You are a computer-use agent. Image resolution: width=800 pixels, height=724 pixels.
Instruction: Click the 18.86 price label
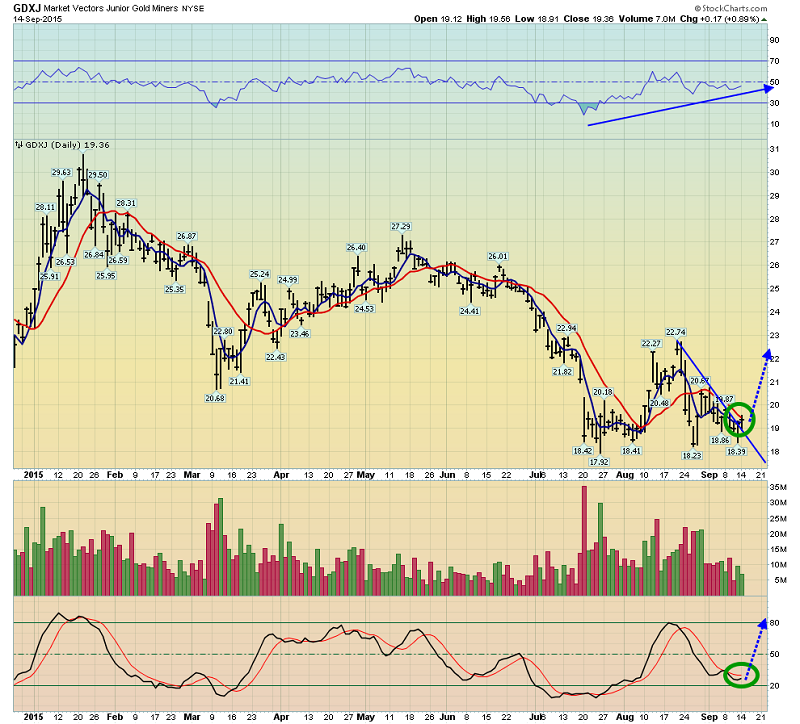click(x=720, y=440)
